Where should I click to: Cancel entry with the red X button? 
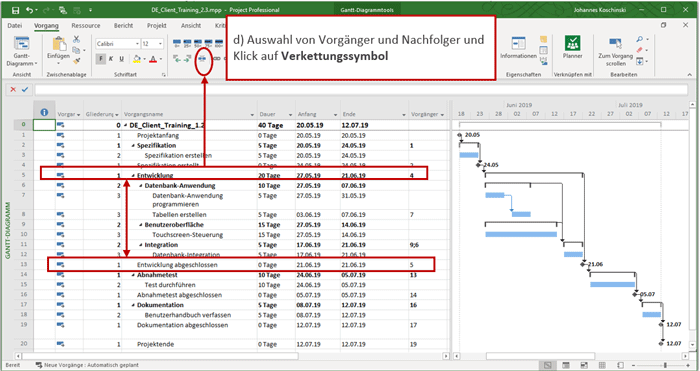[x=13, y=89]
